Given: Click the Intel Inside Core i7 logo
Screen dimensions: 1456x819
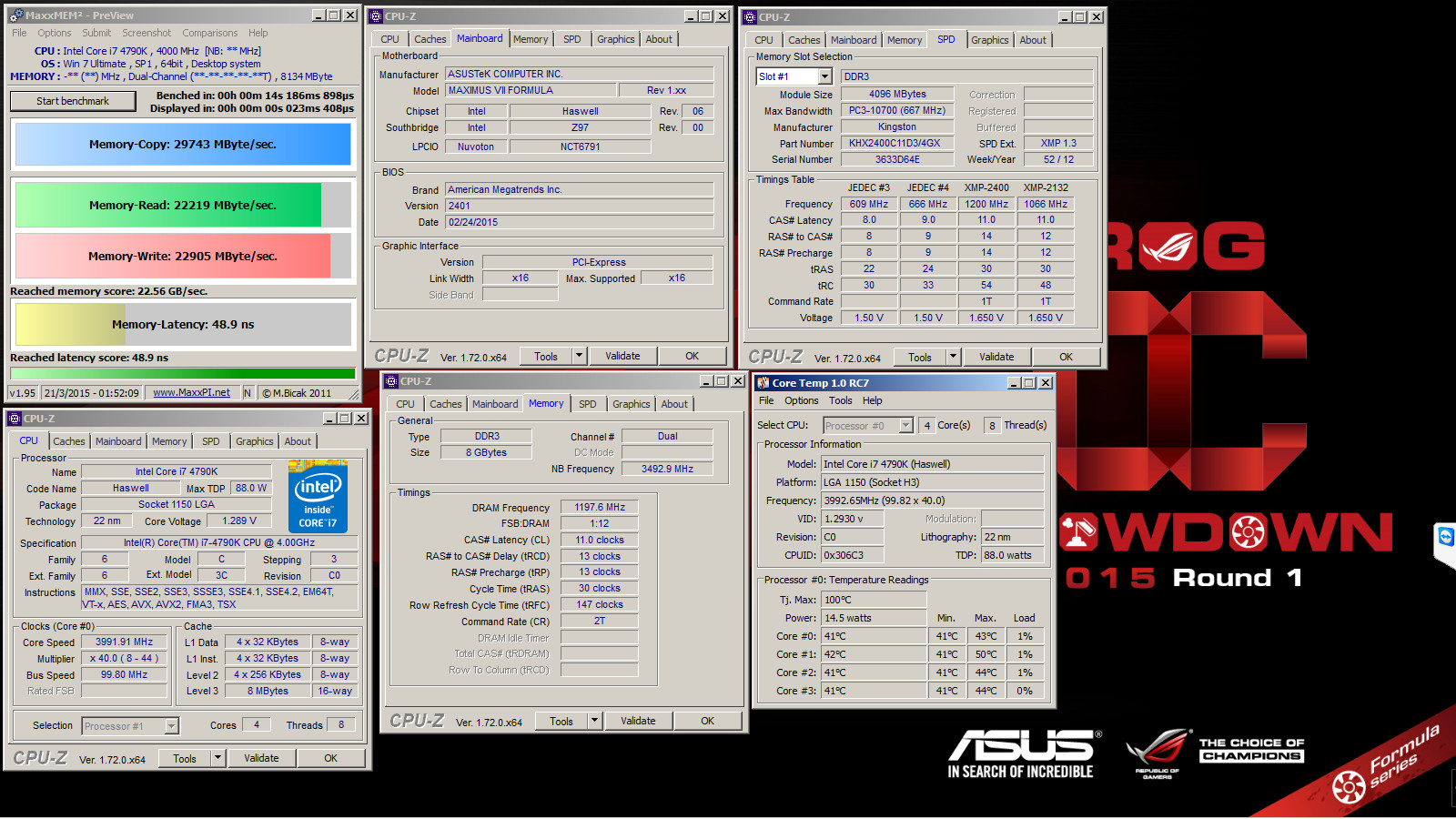Looking at the screenshot, I should coord(318,497).
